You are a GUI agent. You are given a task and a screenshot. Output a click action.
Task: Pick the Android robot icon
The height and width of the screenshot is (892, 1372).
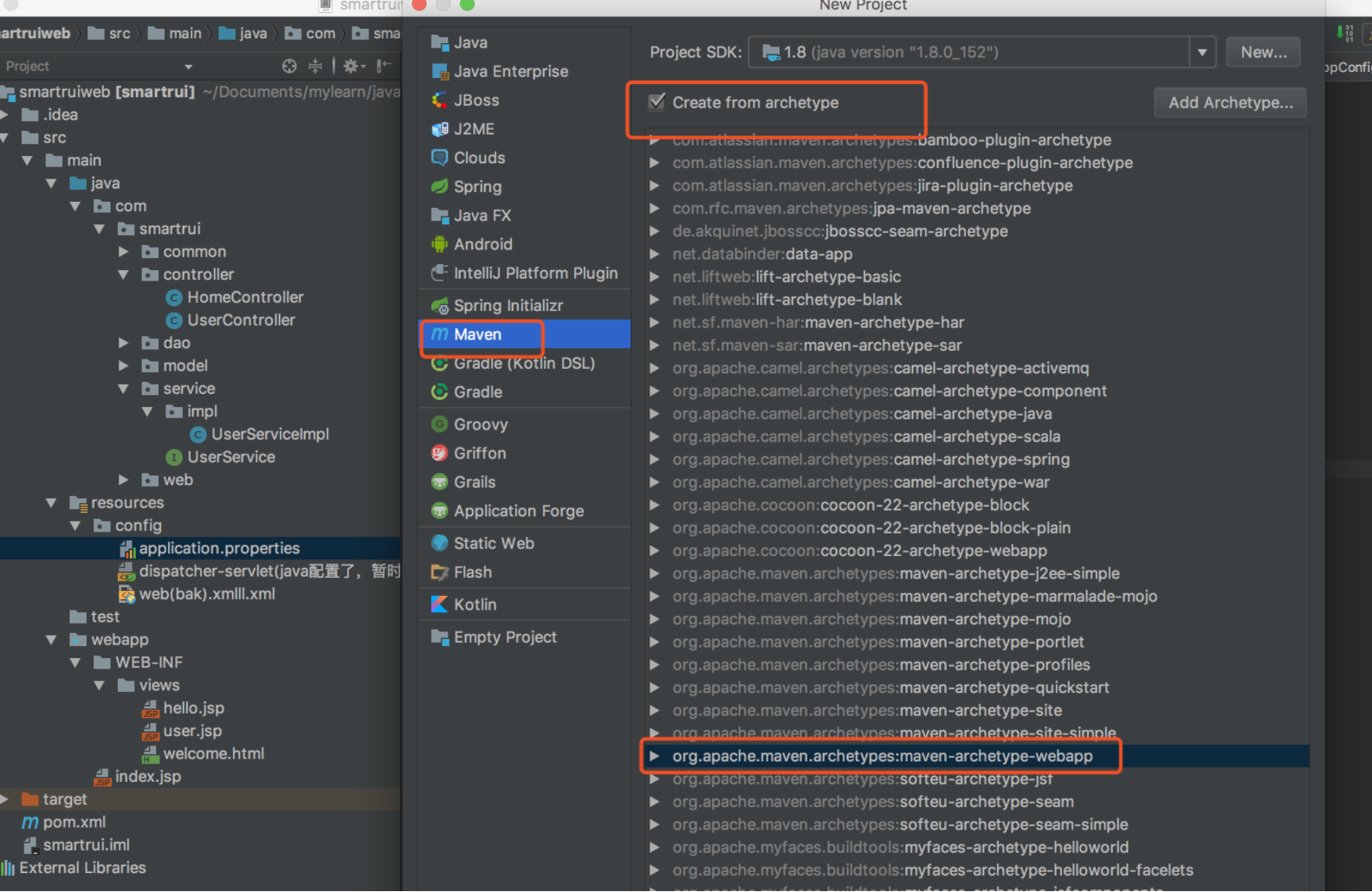[439, 244]
